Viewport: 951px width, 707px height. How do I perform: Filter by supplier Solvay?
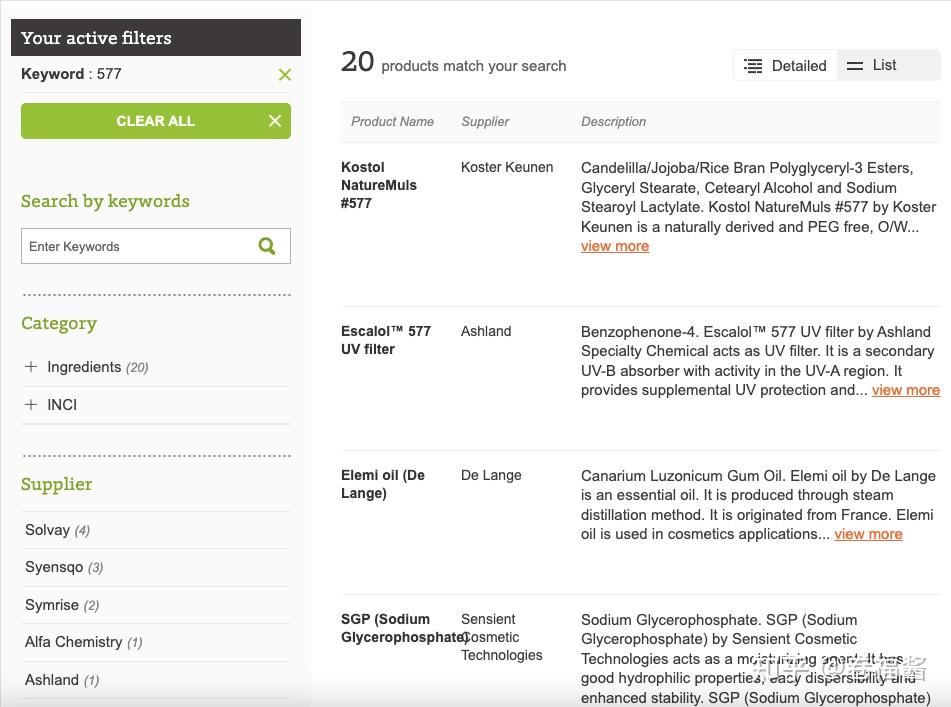coord(47,530)
